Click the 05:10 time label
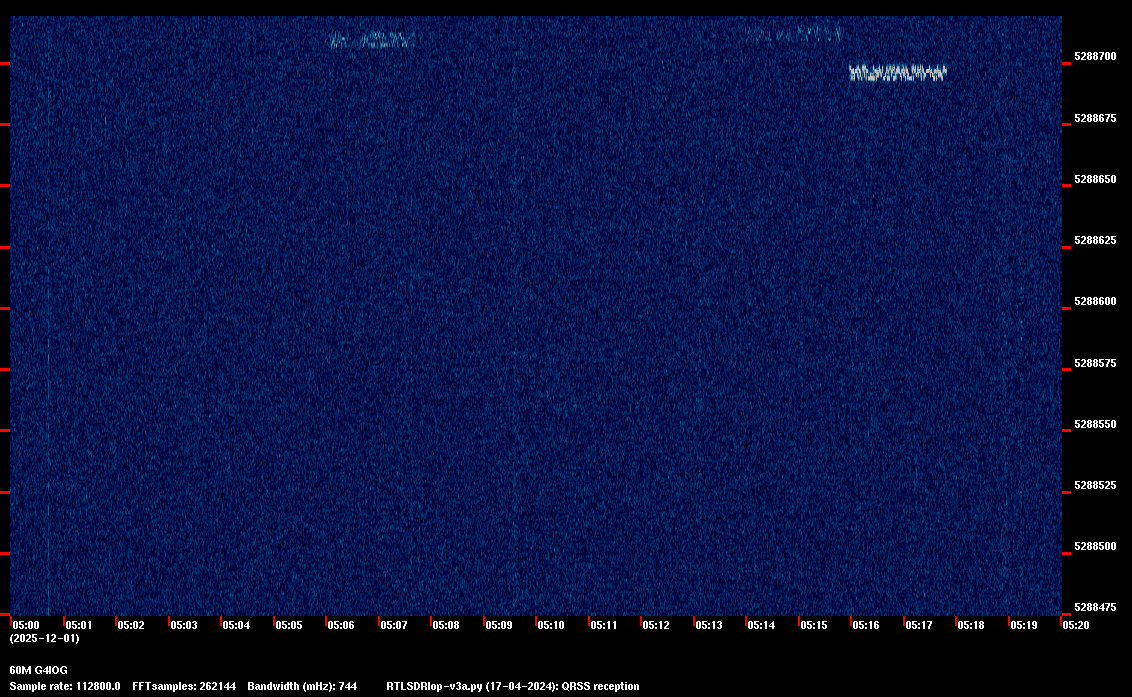The width and height of the screenshot is (1132, 697). [551, 625]
